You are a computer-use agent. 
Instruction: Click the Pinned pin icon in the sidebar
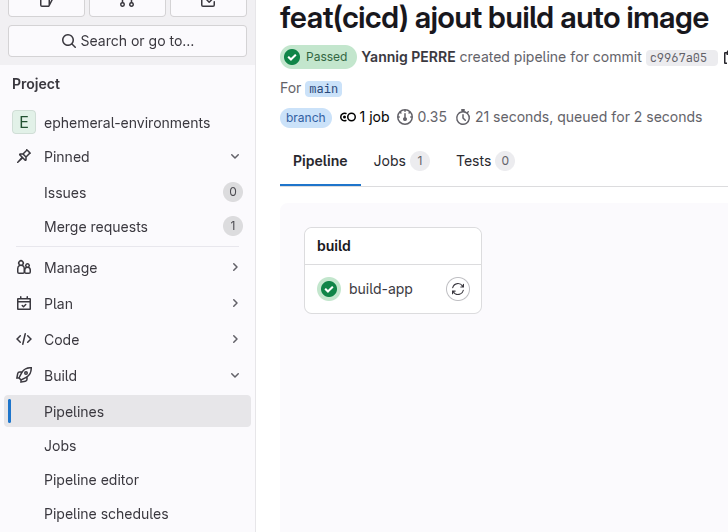pos(24,156)
